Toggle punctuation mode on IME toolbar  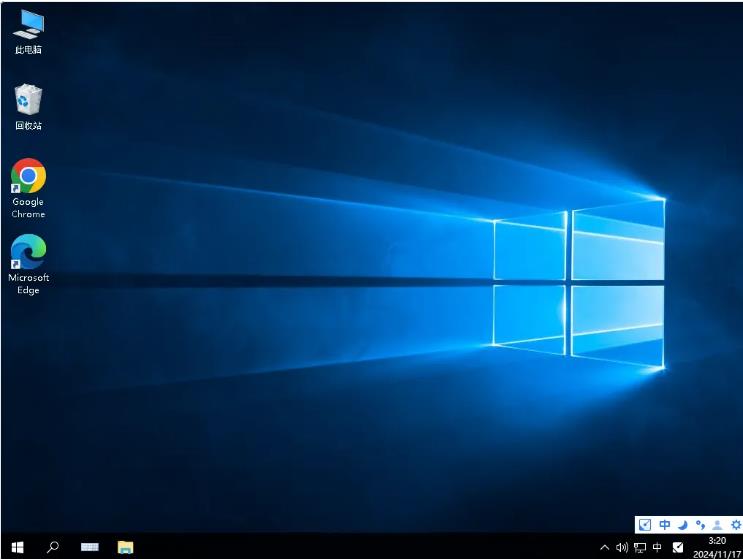[700, 524]
